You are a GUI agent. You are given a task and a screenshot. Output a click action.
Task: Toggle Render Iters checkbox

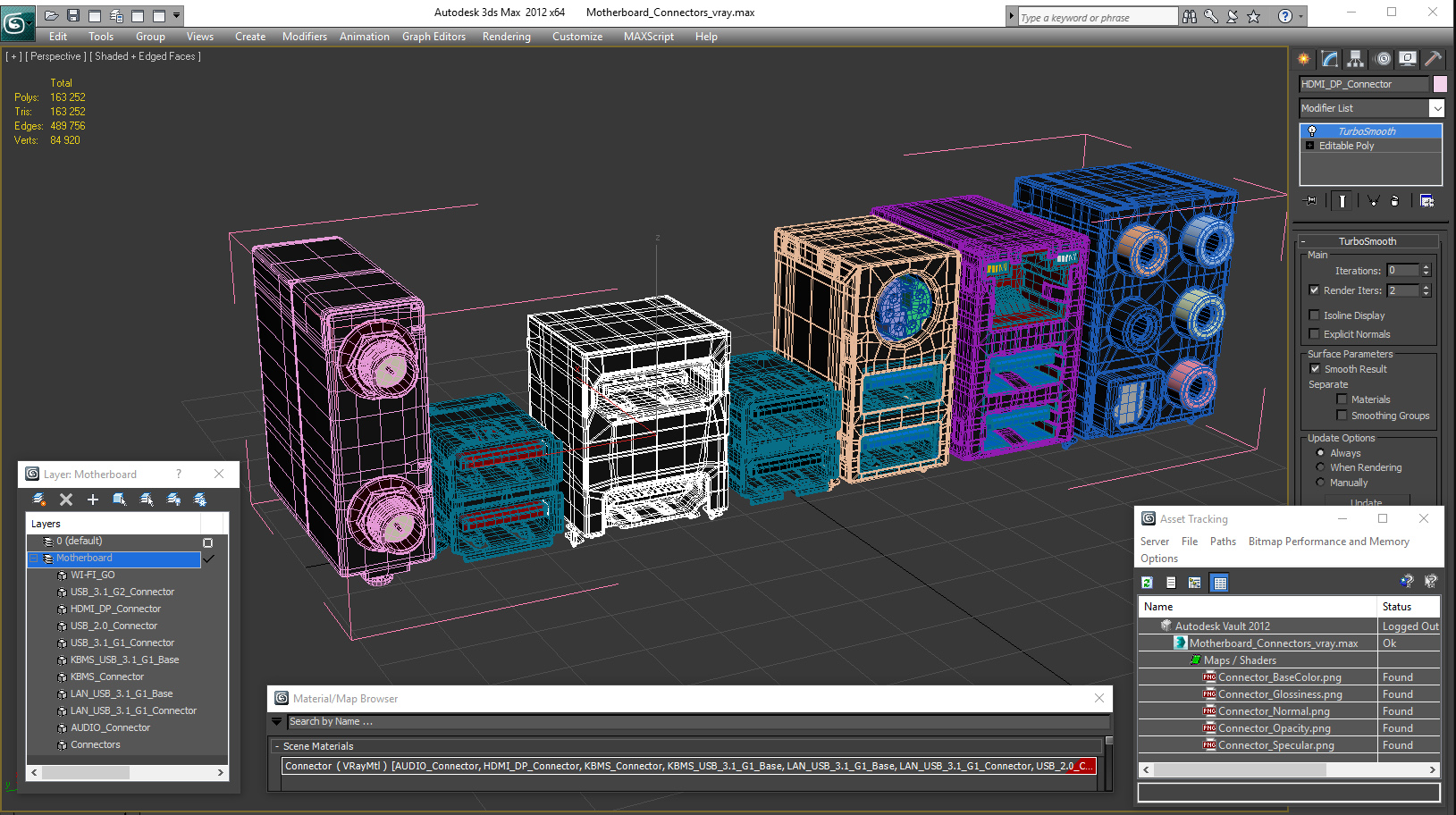[x=1314, y=290]
